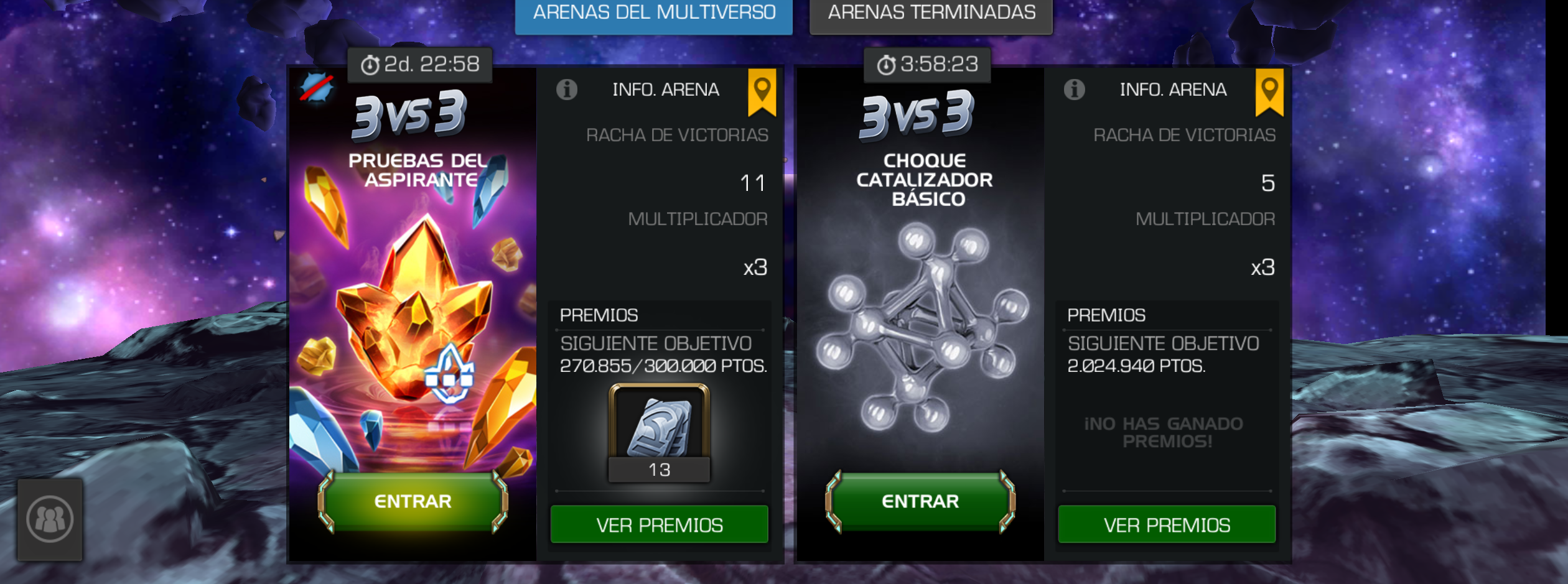Switch to Arenas Terminadas tab
The width and height of the screenshot is (1568, 584).
pos(931,14)
